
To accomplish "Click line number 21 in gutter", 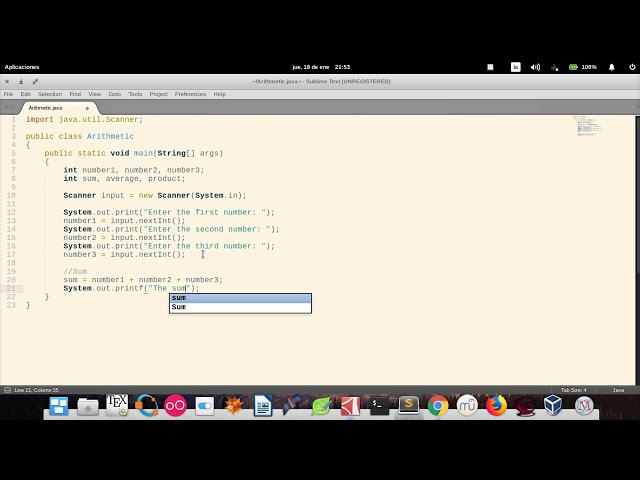I will pos(11,288).
